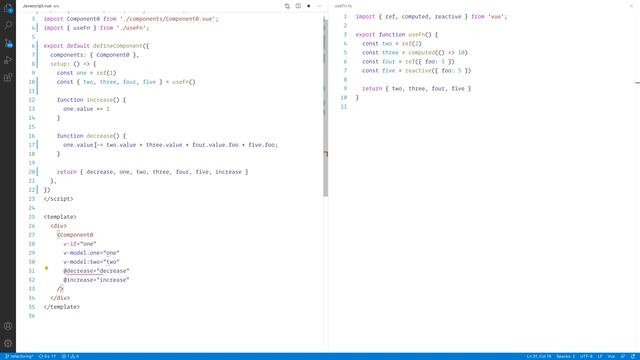Open the Explorer view in activity bar
The height and width of the screenshot is (360, 640).
pyautogui.click(x=8, y=8)
